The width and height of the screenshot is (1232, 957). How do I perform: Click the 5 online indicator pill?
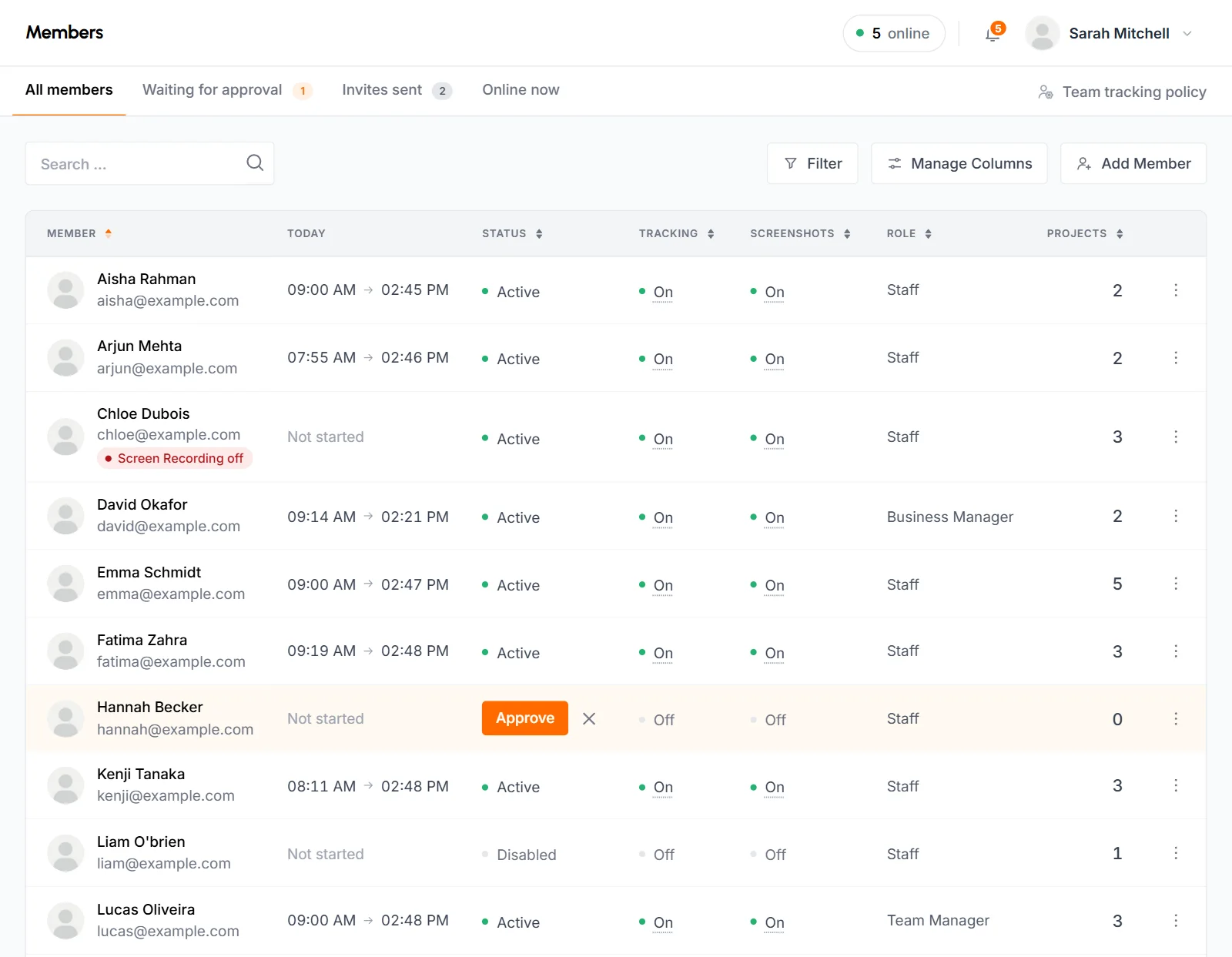pyautogui.click(x=894, y=34)
